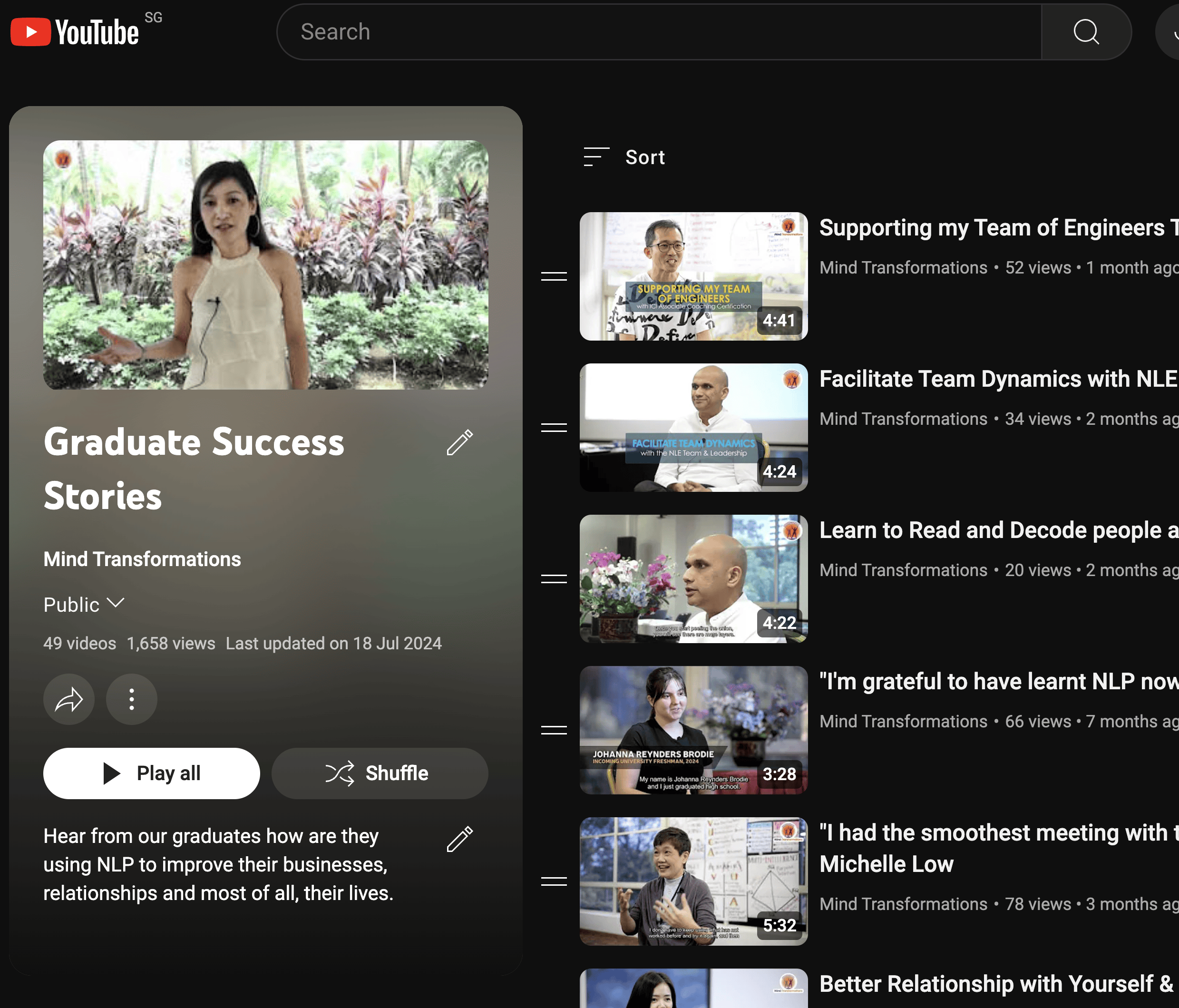Click Play all button
Viewport: 1179px width, 1008px height.
click(151, 773)
